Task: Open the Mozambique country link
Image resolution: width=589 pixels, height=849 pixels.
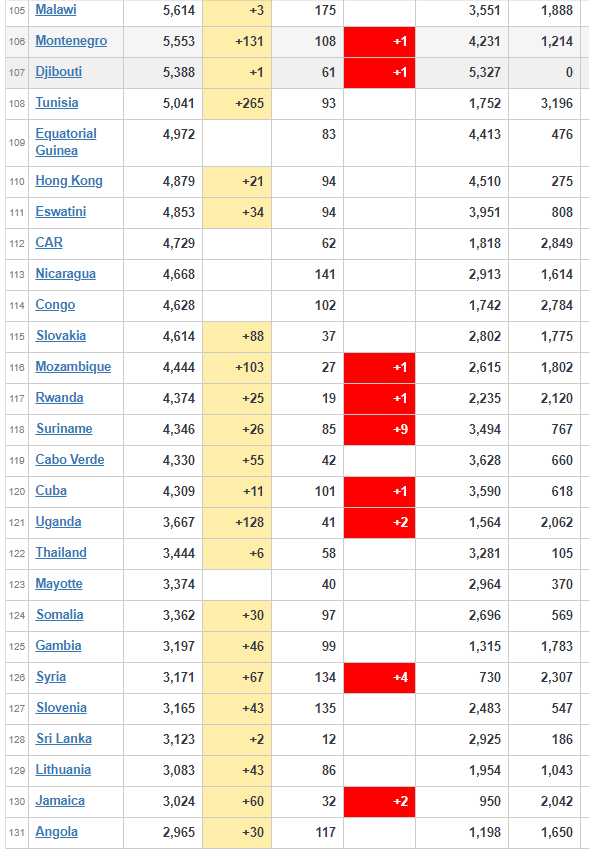Action: 73,367
